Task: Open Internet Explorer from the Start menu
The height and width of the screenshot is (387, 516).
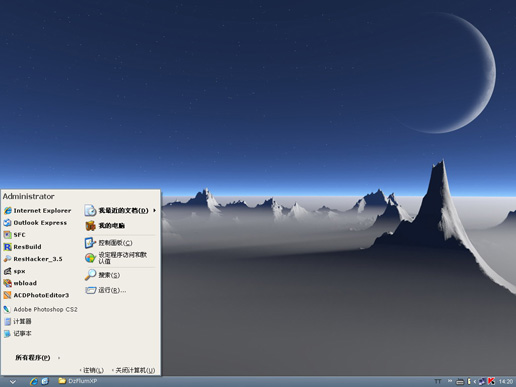Action: (x=37, y=211)
